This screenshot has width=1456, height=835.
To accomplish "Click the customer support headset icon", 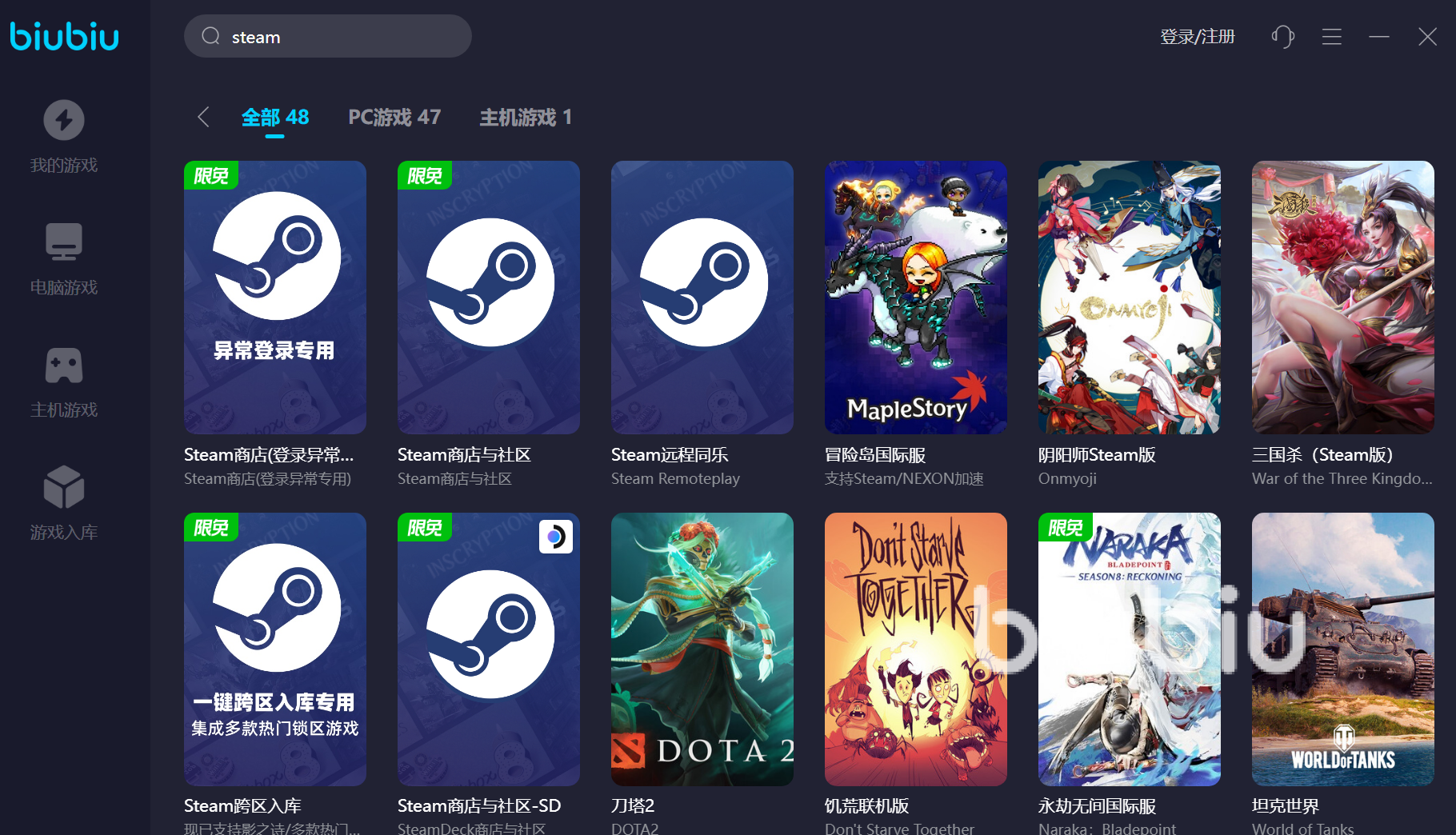I will point(1282,37).
